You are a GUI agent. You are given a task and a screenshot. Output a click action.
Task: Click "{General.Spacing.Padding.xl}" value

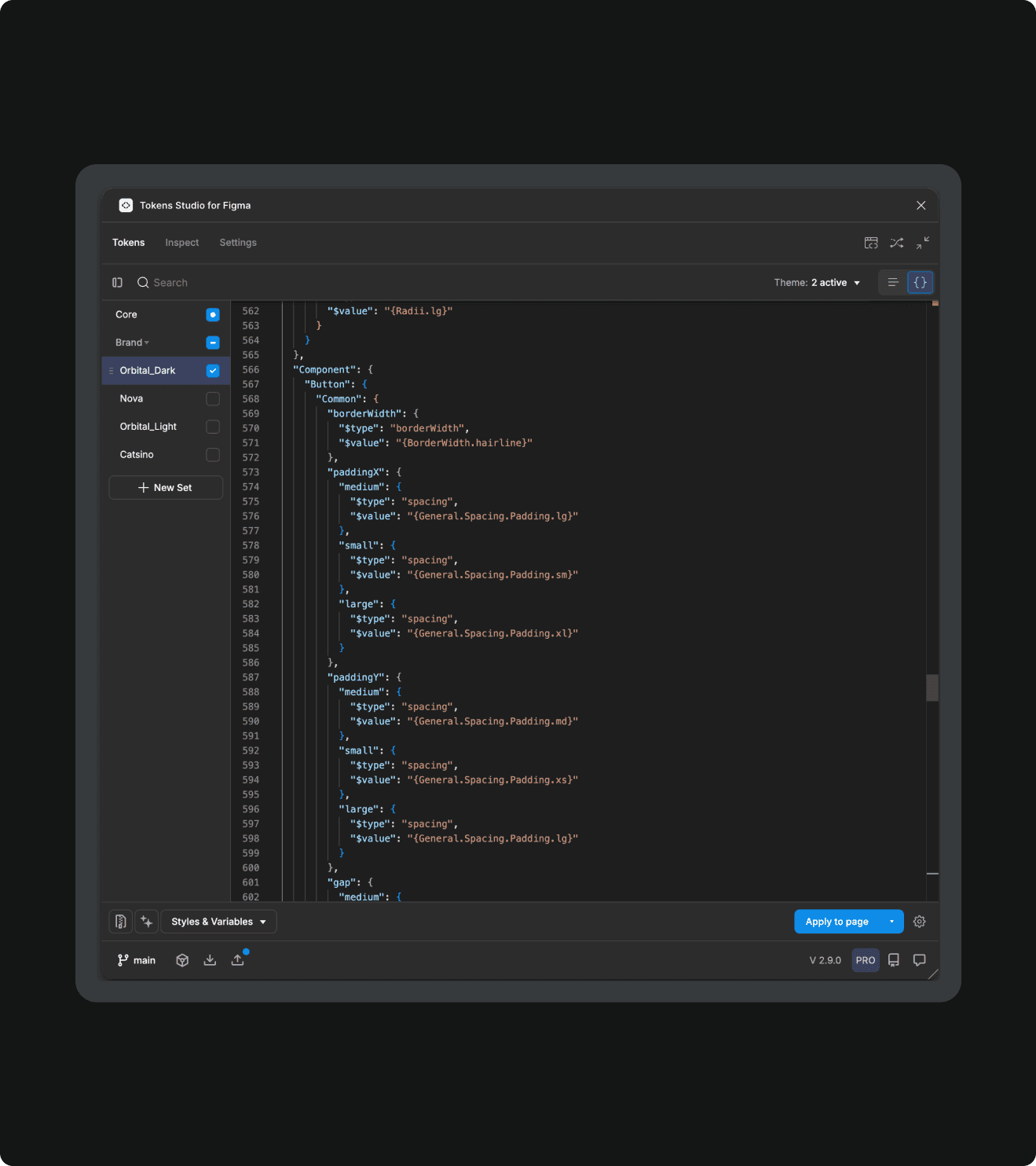point(492,633)
